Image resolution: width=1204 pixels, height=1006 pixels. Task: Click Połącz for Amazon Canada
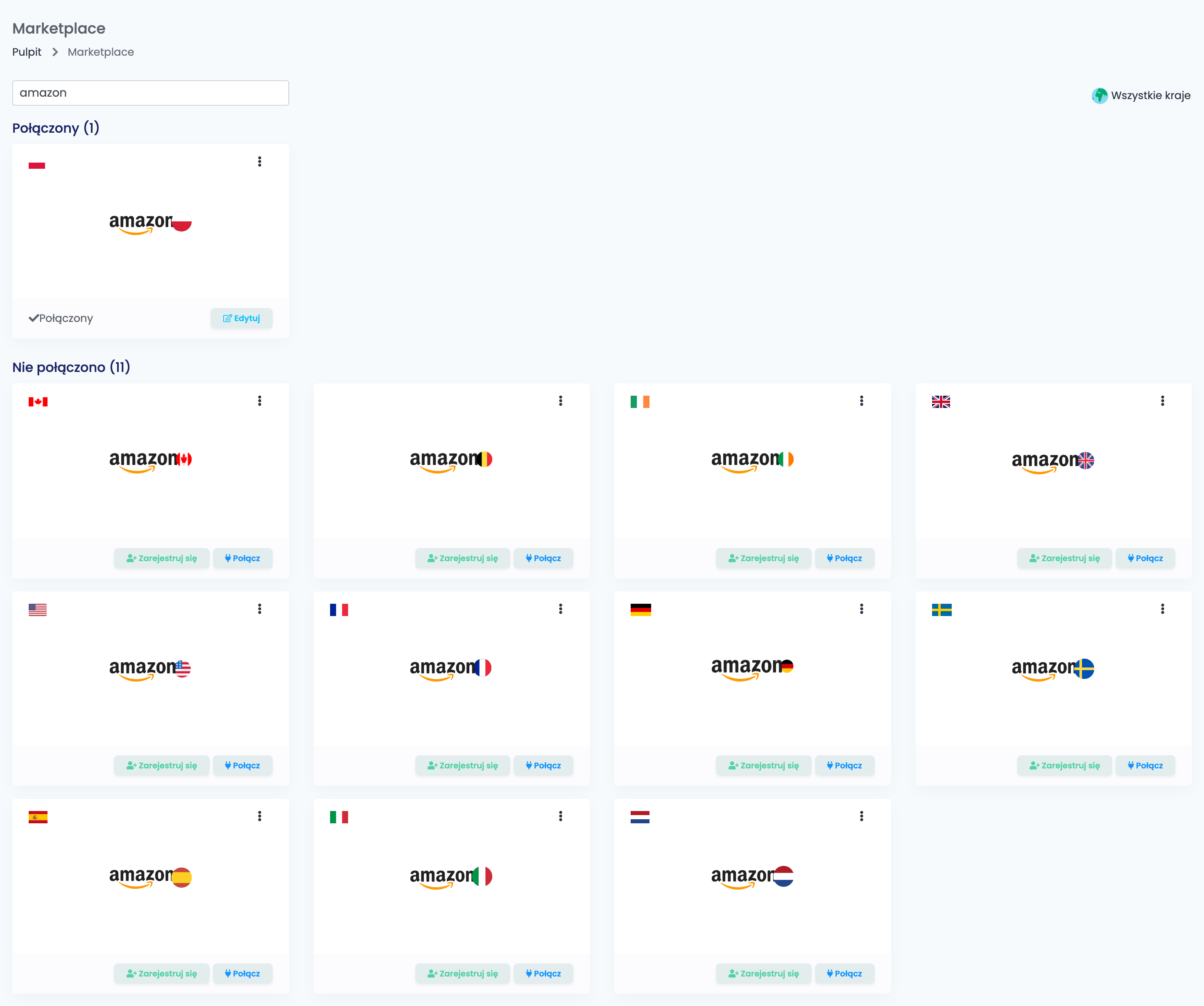tap(242, 558)
